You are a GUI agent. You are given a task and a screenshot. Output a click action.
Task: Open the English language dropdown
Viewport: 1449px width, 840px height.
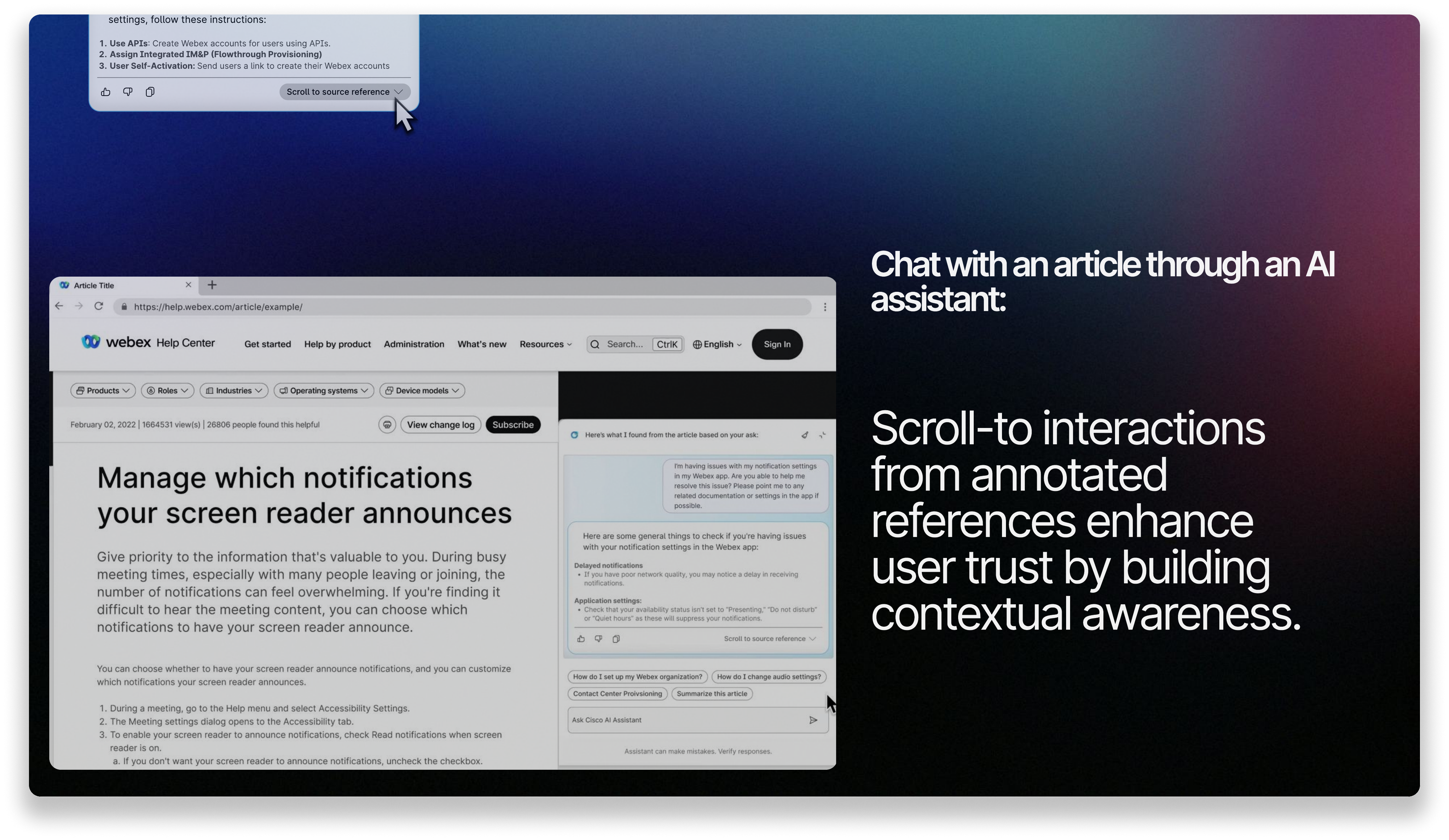717,344
